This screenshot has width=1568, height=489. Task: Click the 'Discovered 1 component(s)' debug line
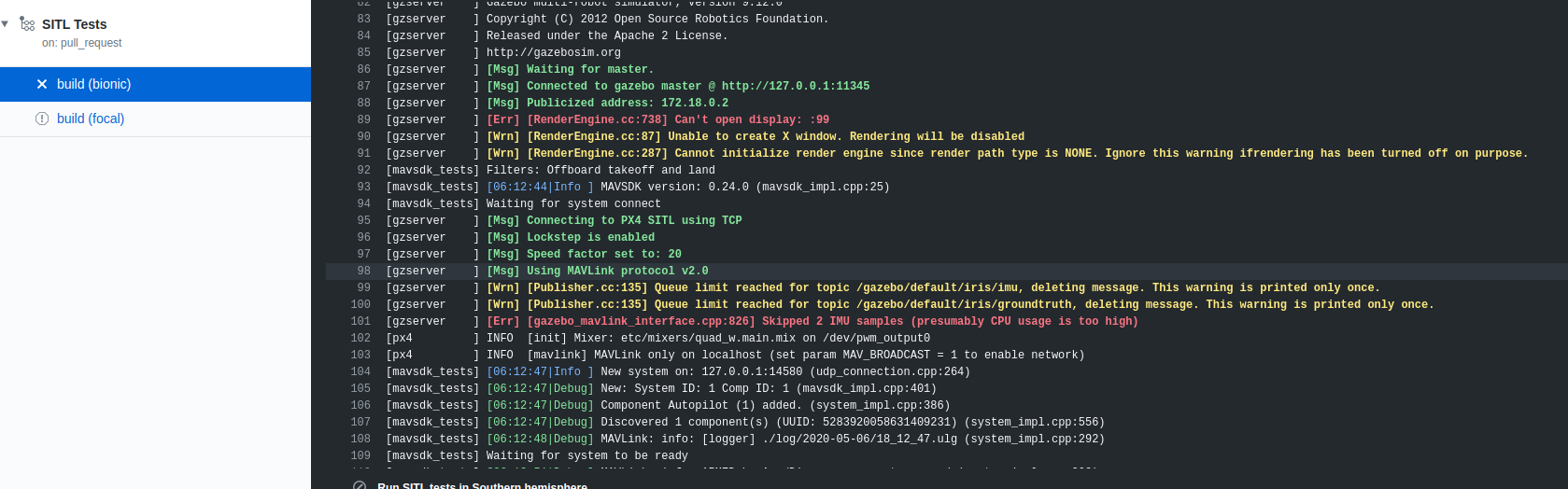tap(947, 422)
